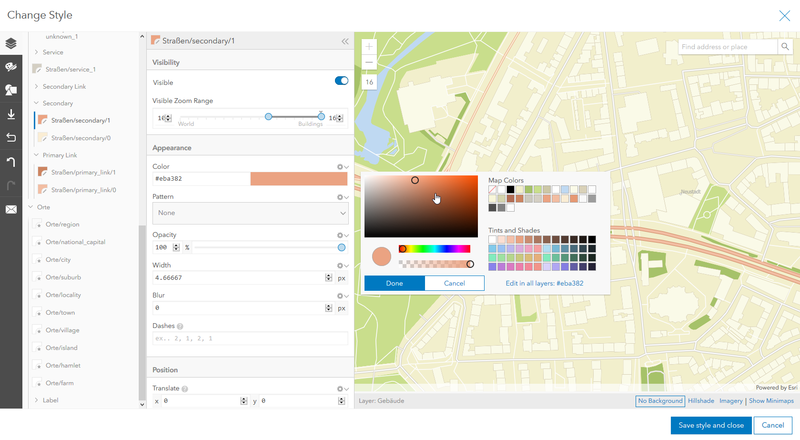
Task: Collapse the Secondary layer group
Action: (36, 103)
